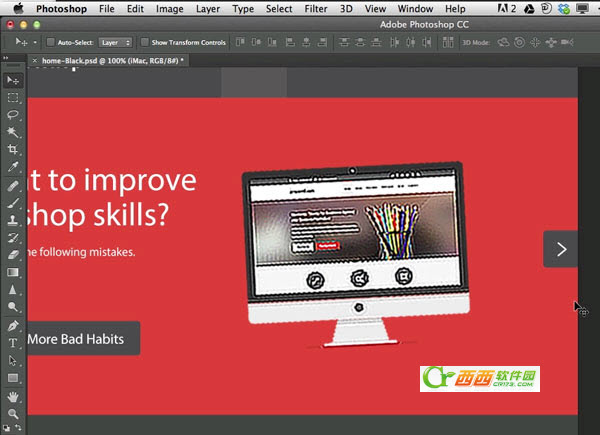Image resolution: width=600 pixels, height=435 pixels.
Task: Open the Apple menu
Action: (x=18, y=8)
